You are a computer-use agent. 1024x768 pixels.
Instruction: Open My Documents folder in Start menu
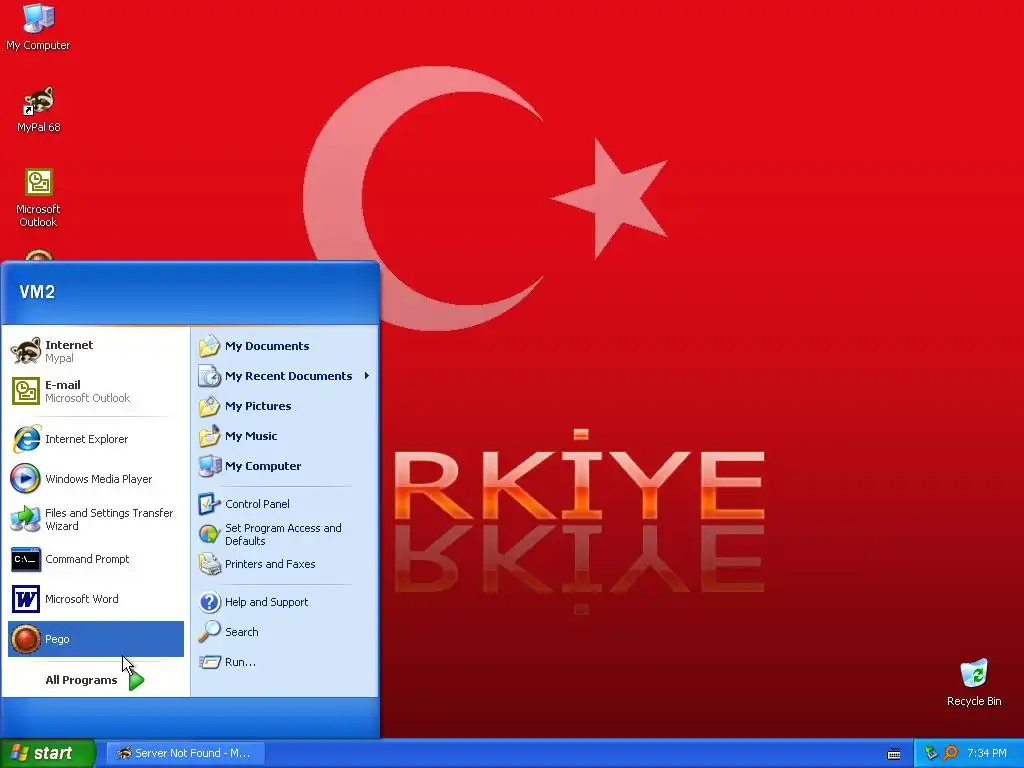click(285, 346)
